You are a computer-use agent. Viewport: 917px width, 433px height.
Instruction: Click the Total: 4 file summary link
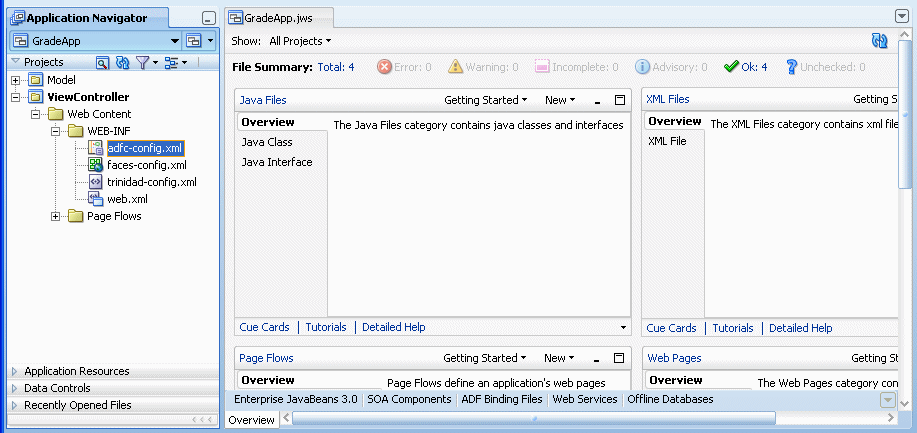[x=336, y=67]
